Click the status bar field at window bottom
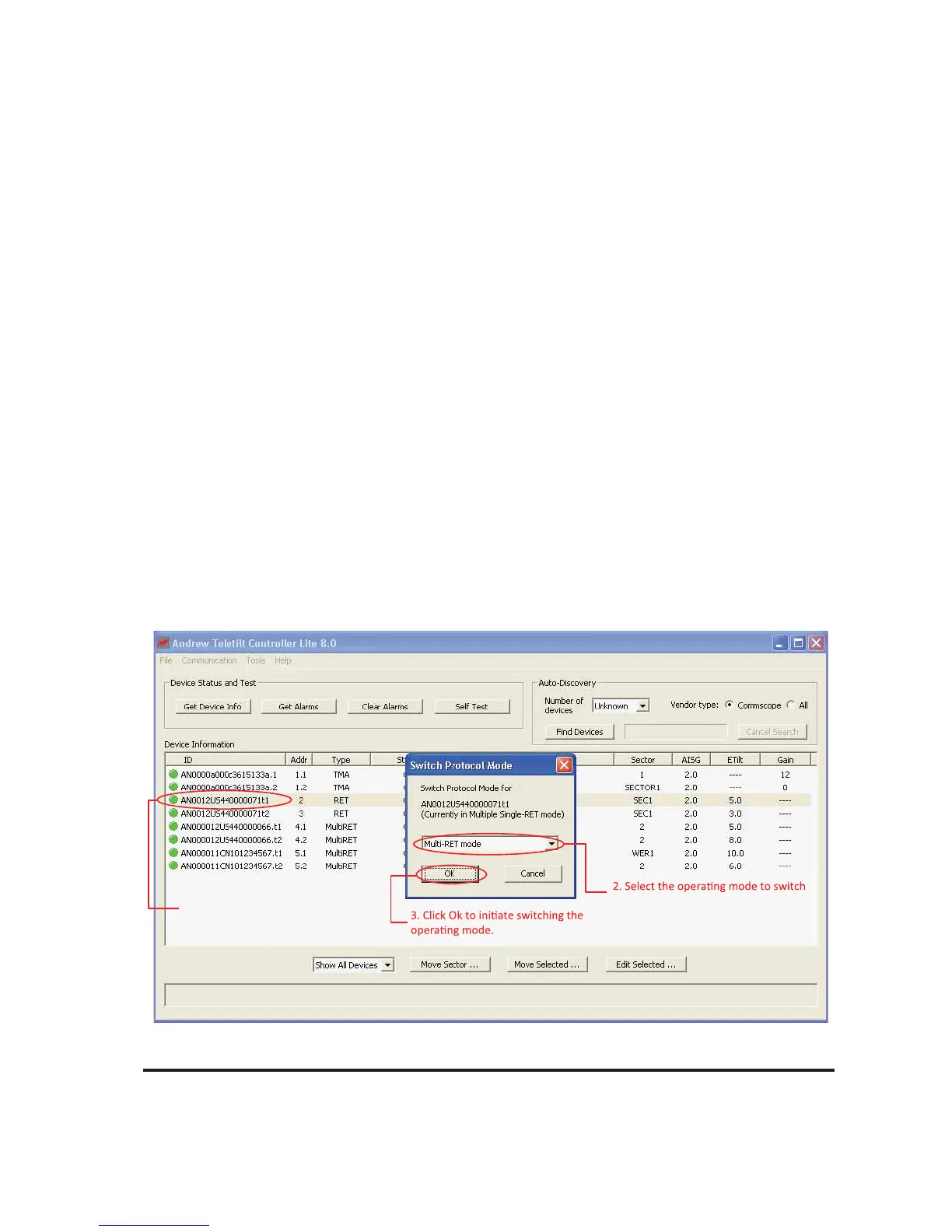 [491, 995]
